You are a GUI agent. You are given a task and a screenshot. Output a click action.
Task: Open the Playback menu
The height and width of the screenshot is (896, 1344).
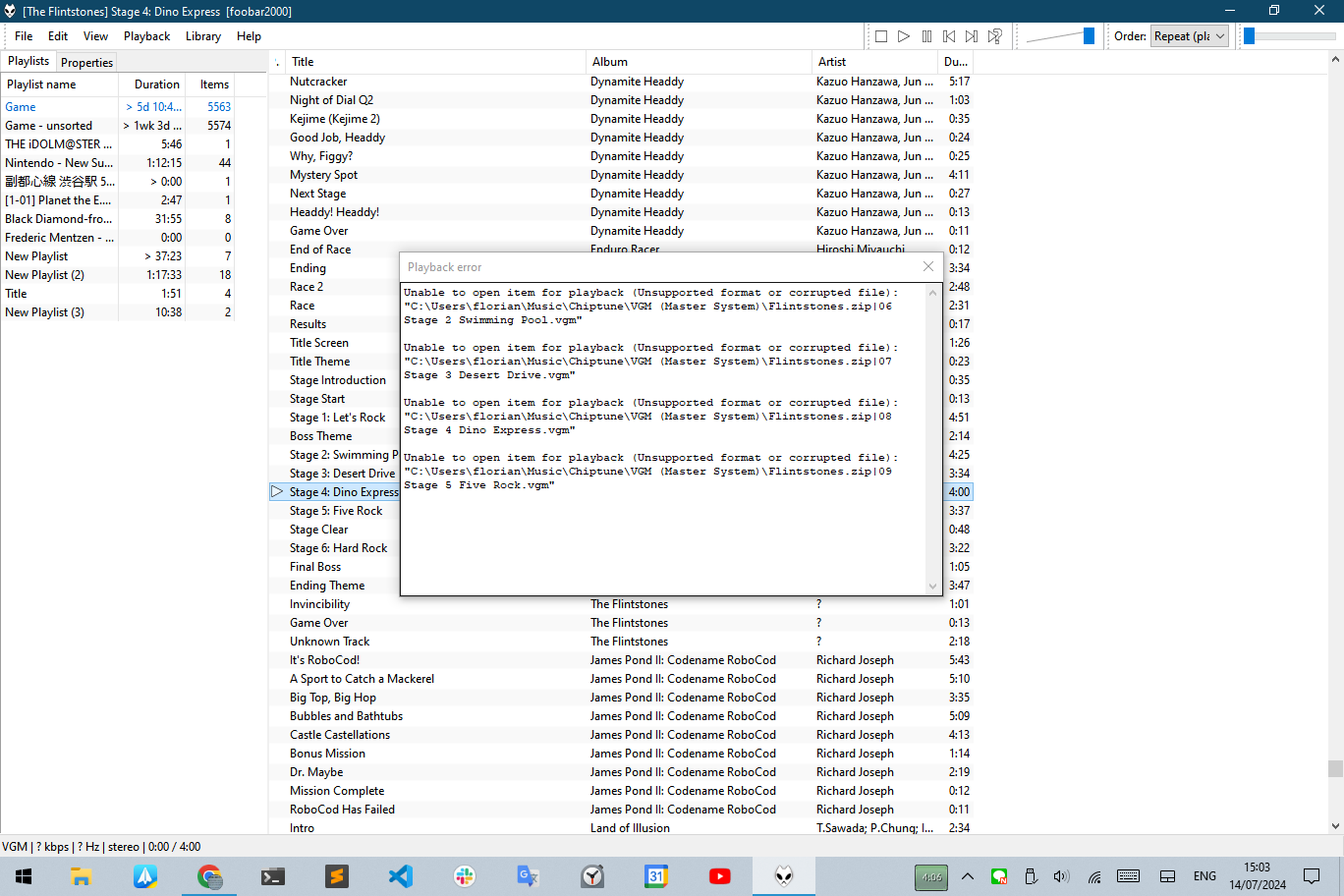146,36
